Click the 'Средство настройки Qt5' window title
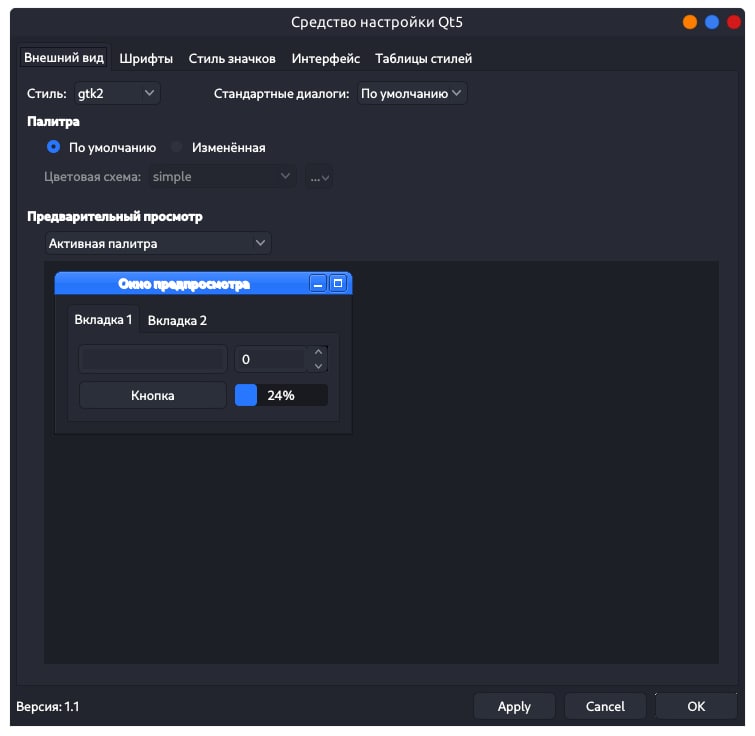This screenshot has height=736, width=755. coord(377,22)
